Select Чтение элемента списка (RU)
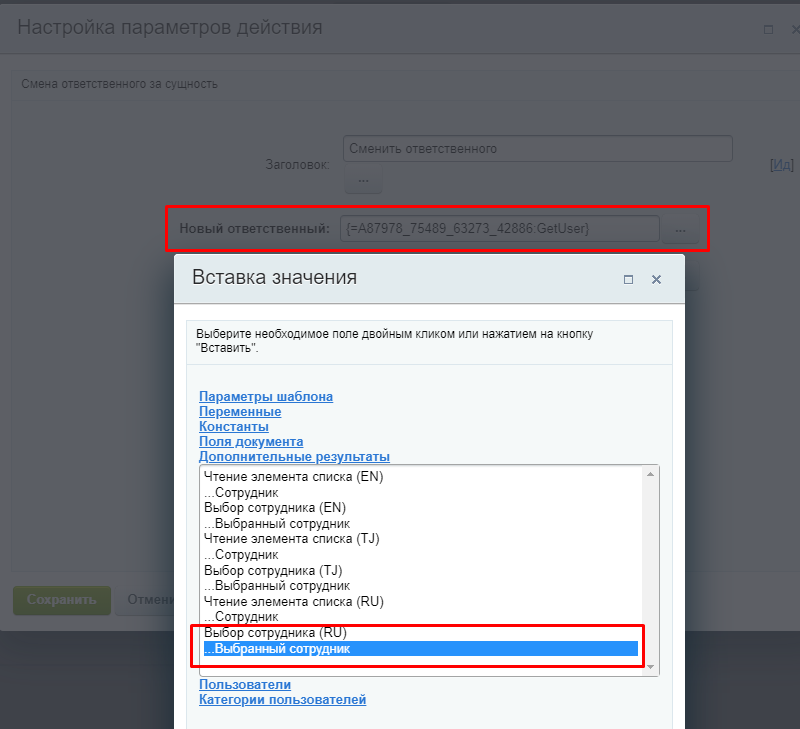Viewport: 800px width, 729px height. click(x=421, y=601)
